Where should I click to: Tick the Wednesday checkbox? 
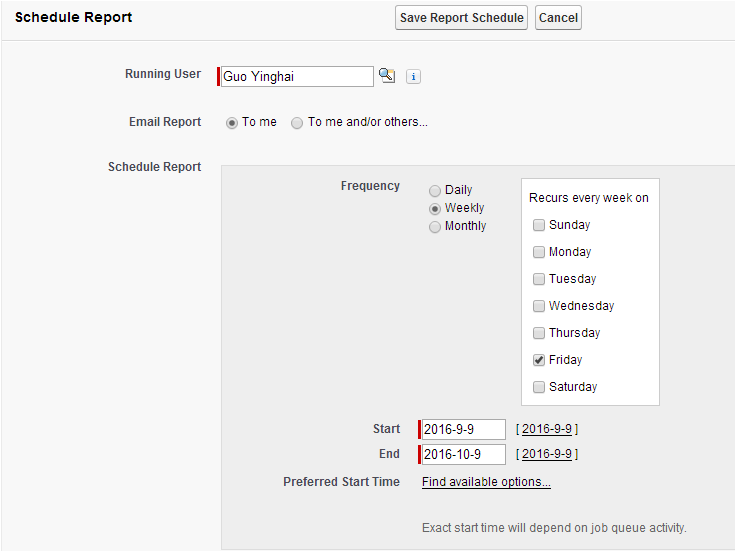(539, 306)
